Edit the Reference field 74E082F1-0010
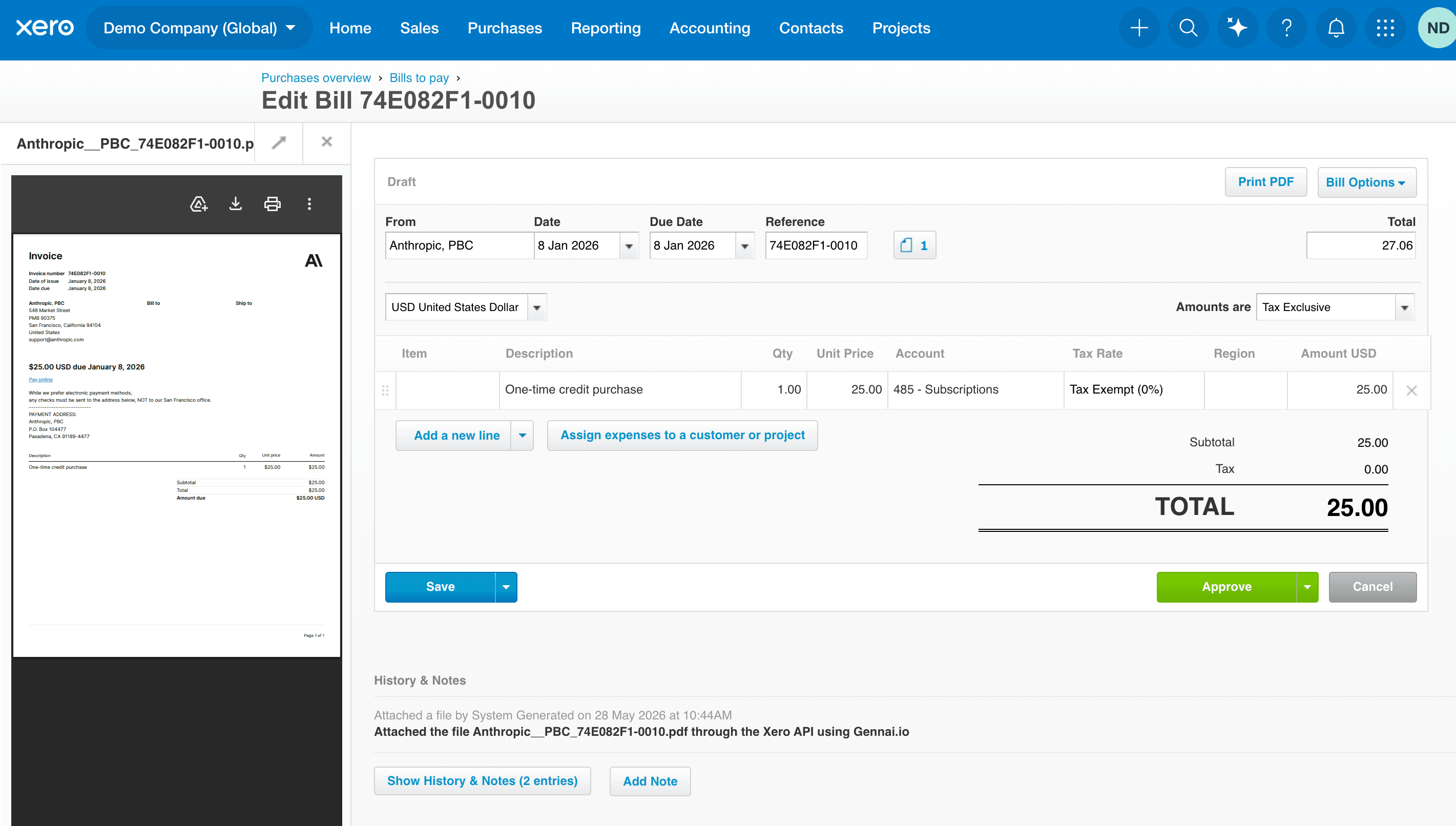 click(x=816, y=245)
